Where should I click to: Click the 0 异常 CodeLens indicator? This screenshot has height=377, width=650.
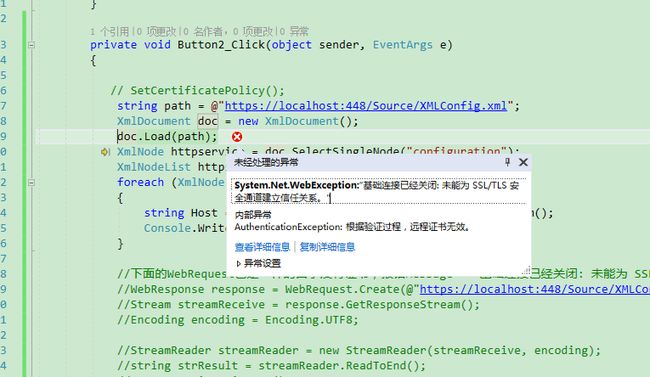[x=294, y=32]
